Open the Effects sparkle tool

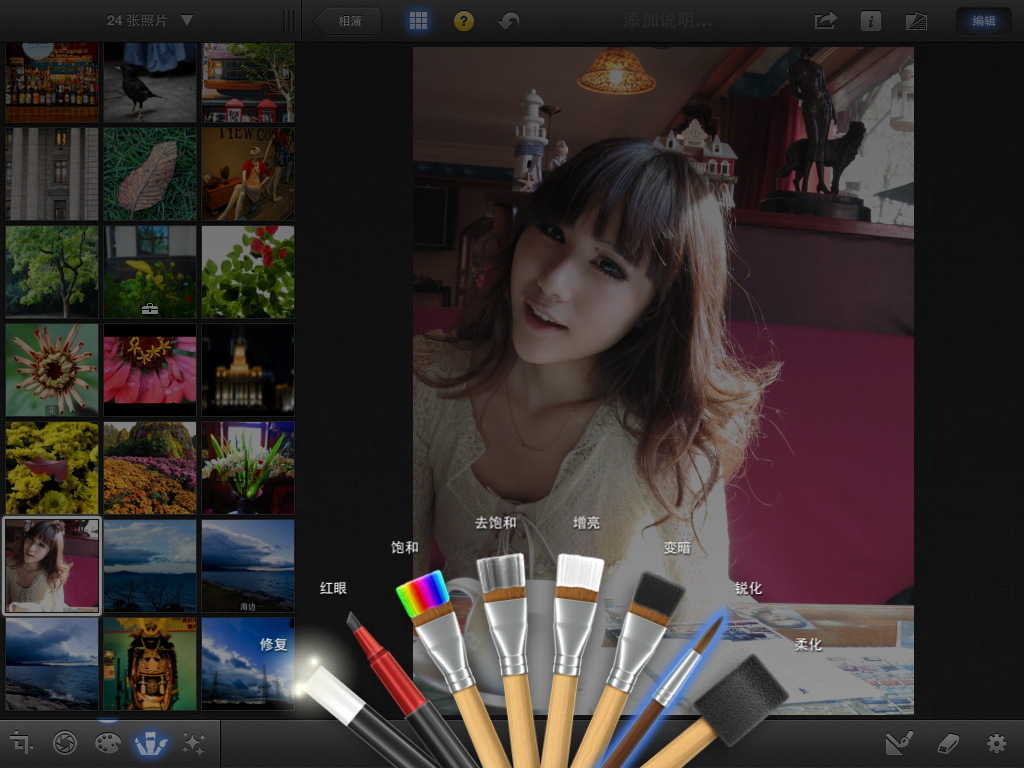click(x=193, y=743)
